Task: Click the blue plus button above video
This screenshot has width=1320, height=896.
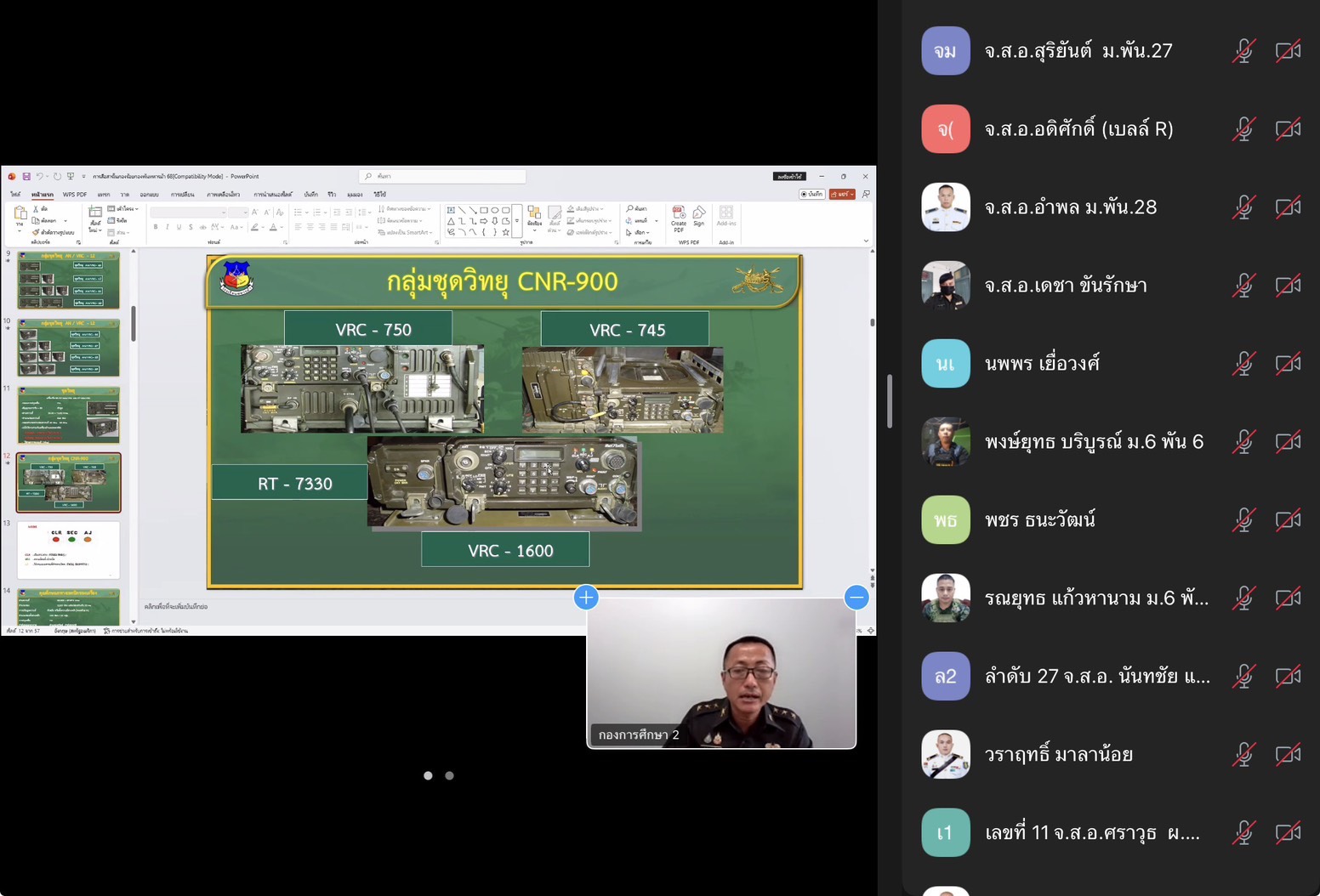Action: point(586,598)
